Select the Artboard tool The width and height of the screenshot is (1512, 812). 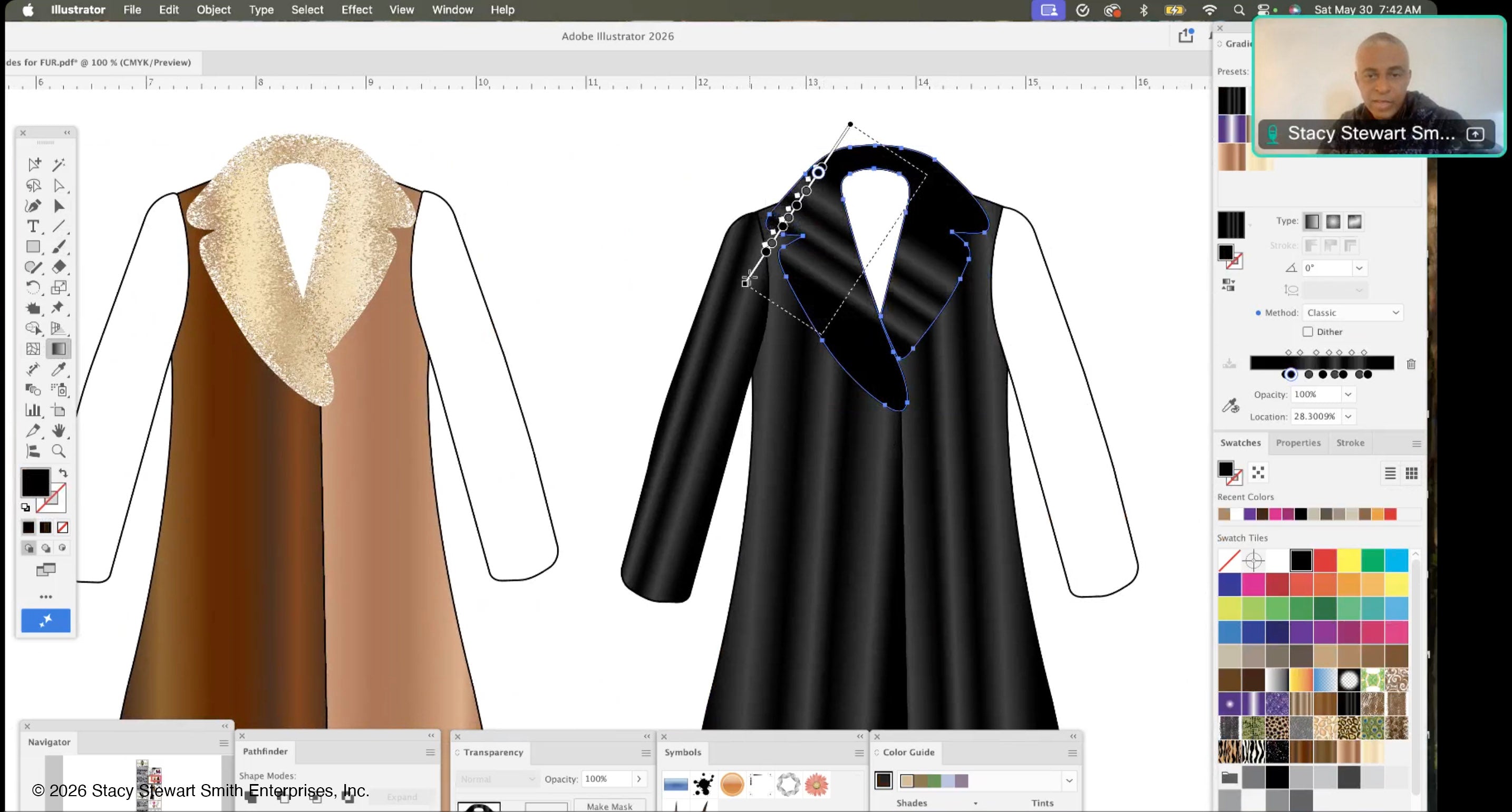point(59,410)
